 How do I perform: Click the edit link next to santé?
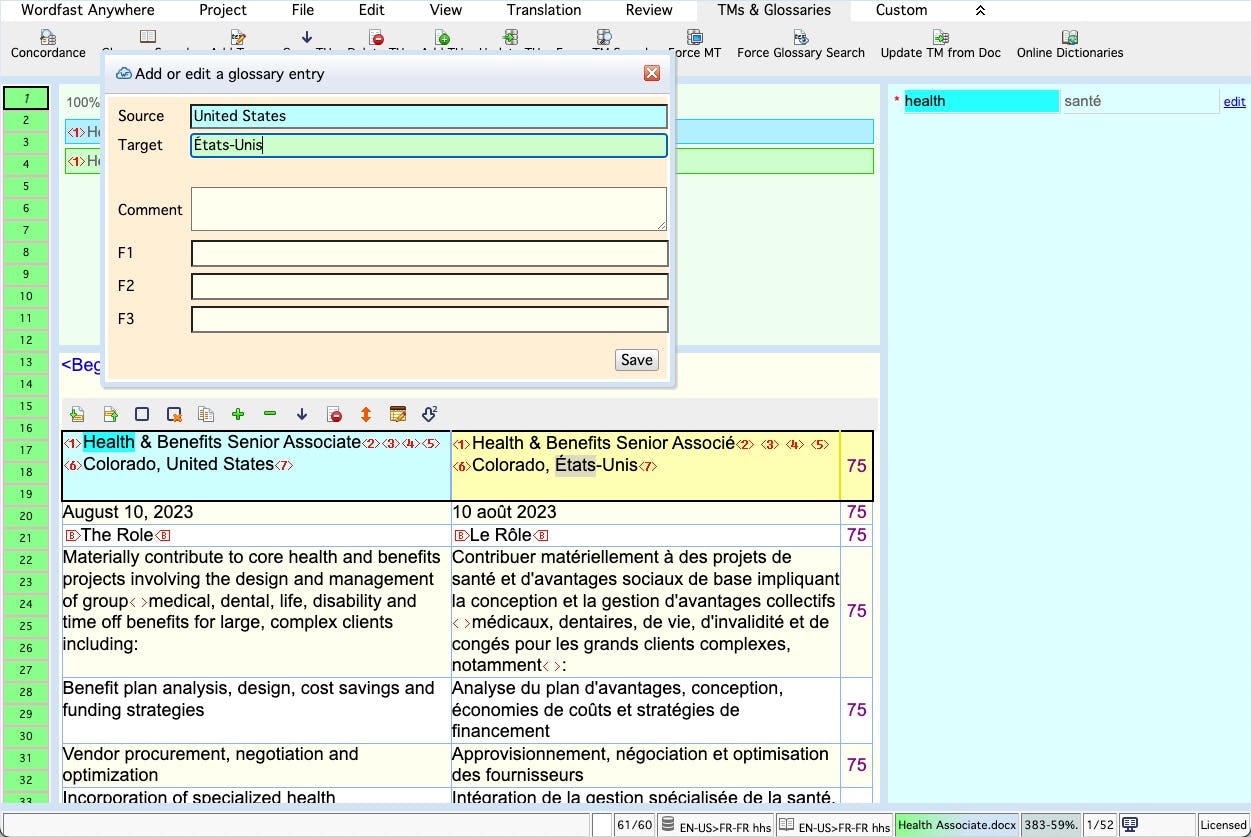pos(1234,101)
